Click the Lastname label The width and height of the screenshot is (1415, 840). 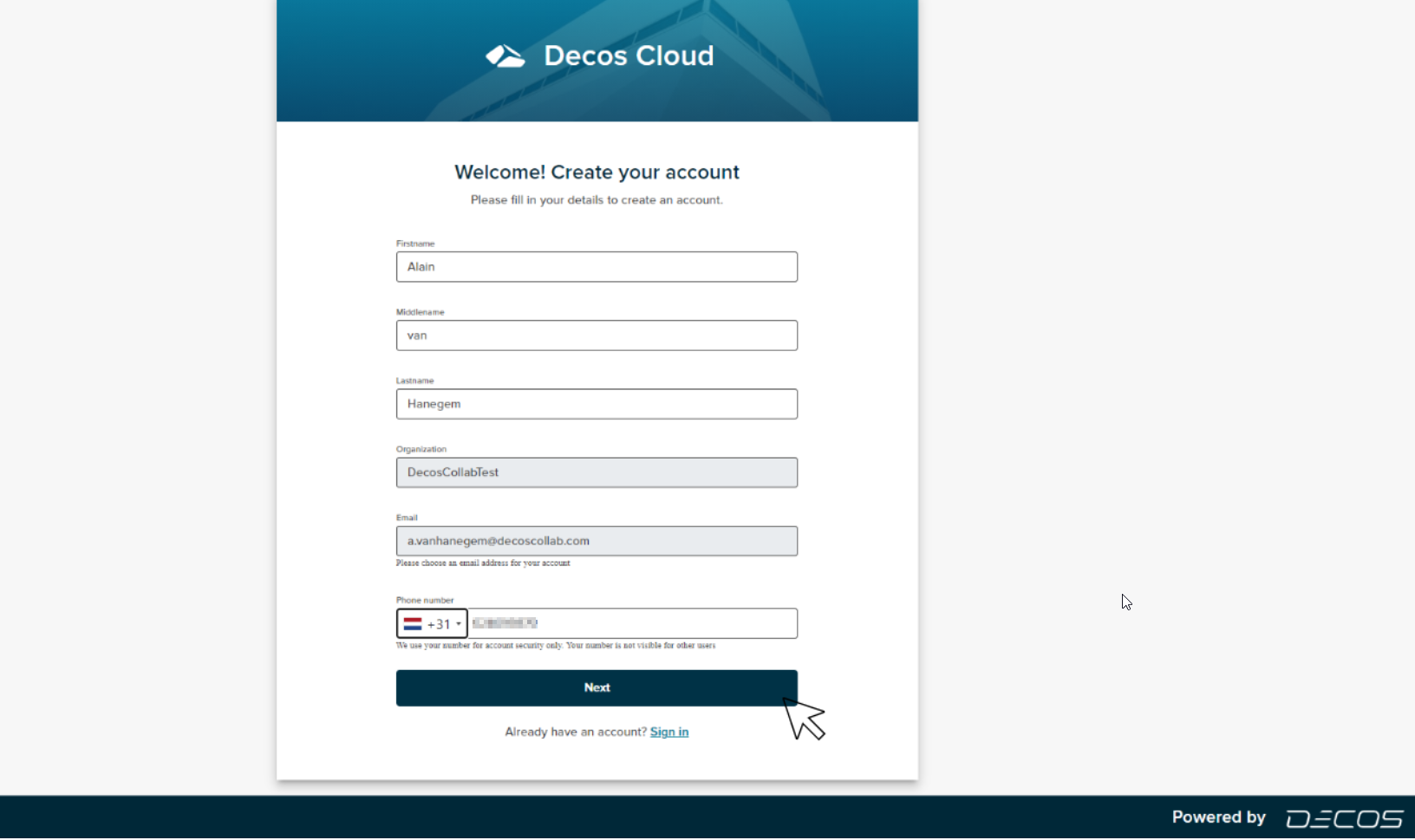coord(415,381)
